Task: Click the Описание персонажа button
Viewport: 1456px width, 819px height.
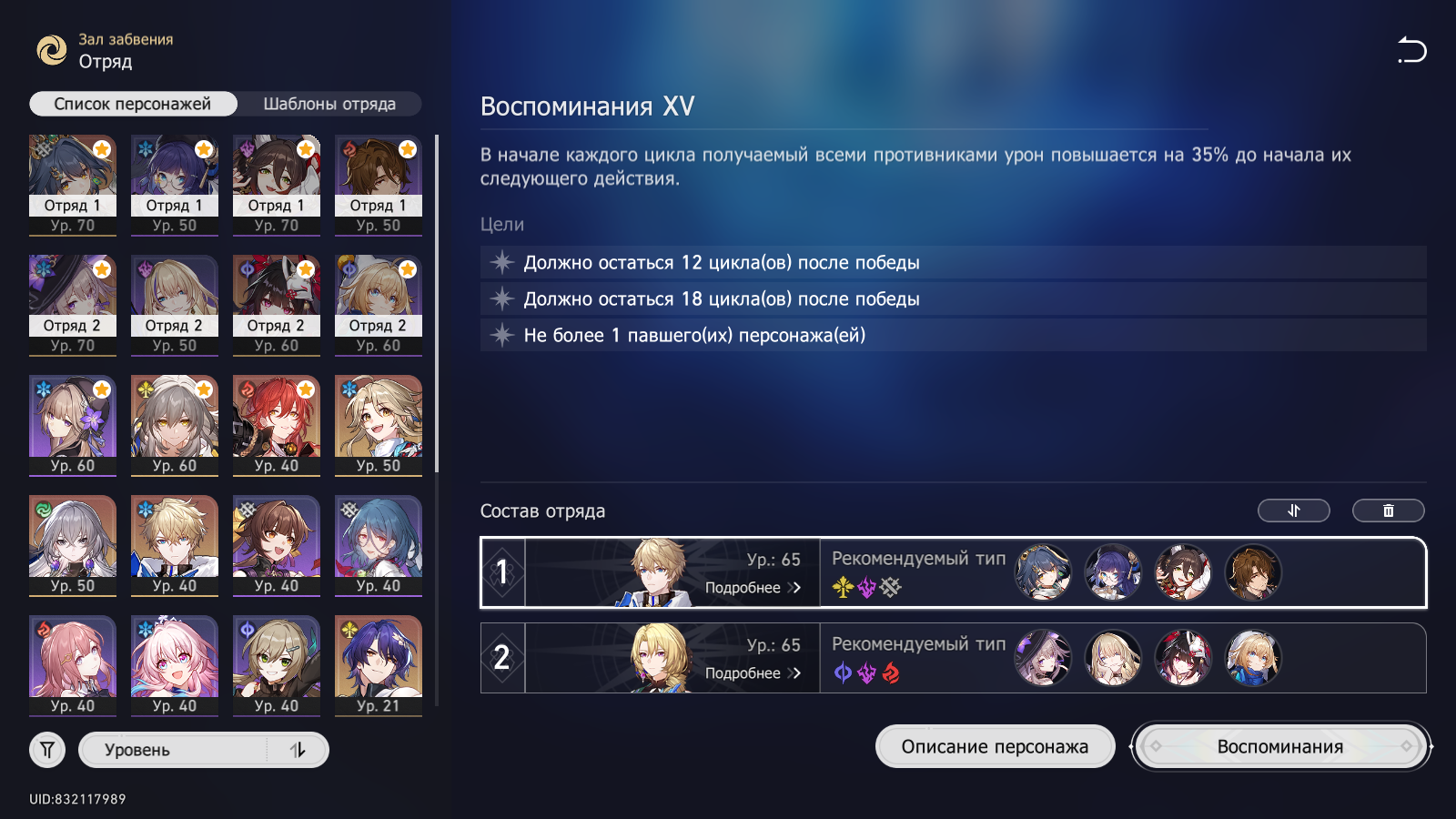Action: (995, 746)
